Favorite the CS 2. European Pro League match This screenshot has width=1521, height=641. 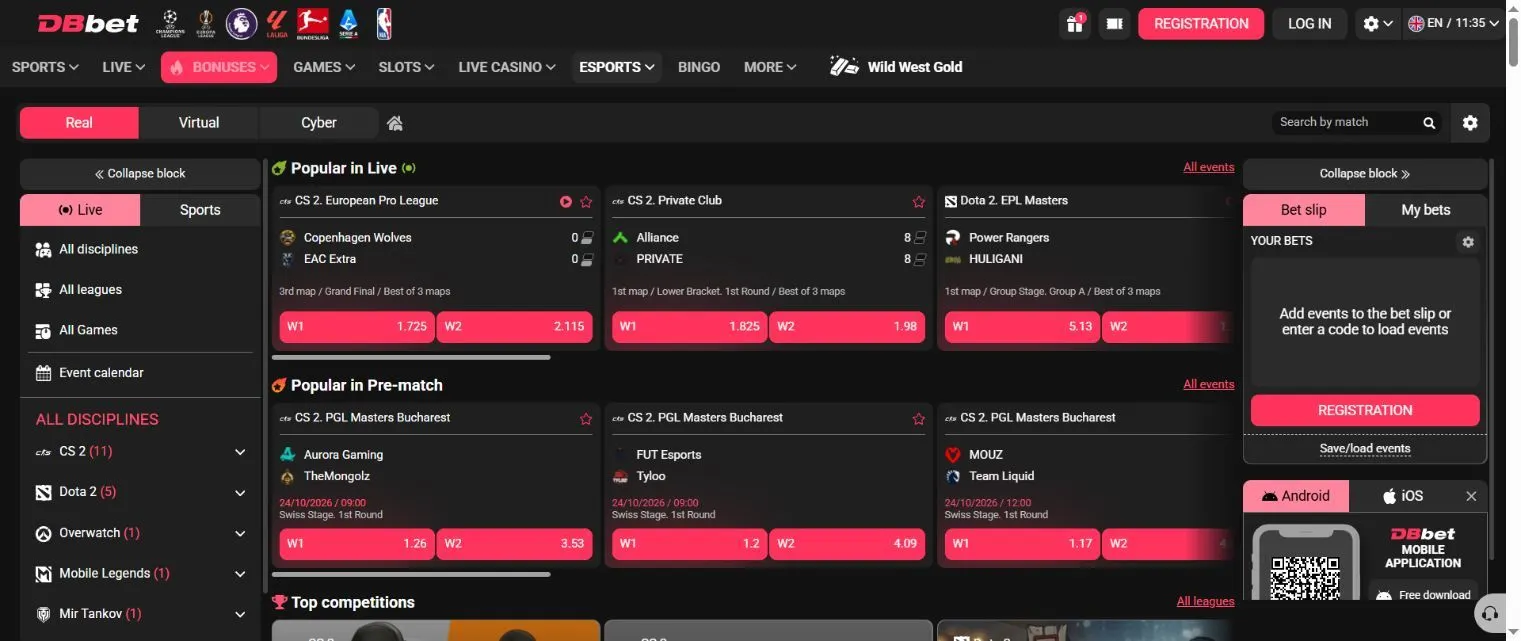[586, 202]
